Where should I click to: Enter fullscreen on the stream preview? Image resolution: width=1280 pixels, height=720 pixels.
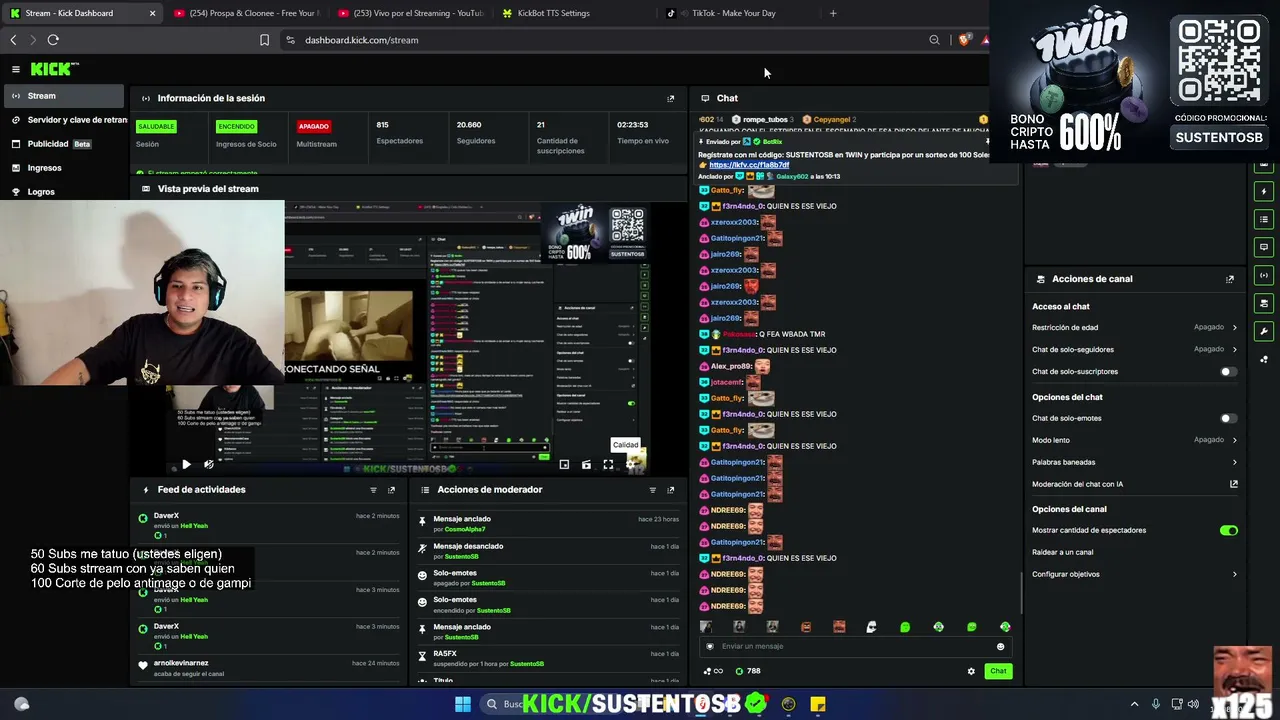tap(608, 464)
